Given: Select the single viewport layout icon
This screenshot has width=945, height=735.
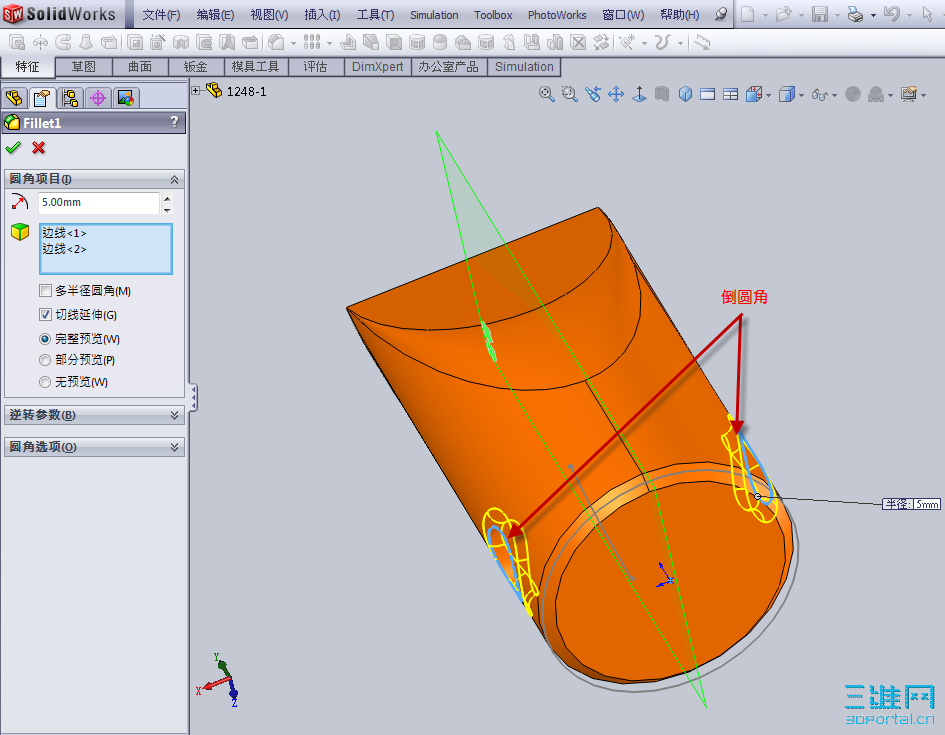Looking at the screenshot, I should [x=708, y=94].
